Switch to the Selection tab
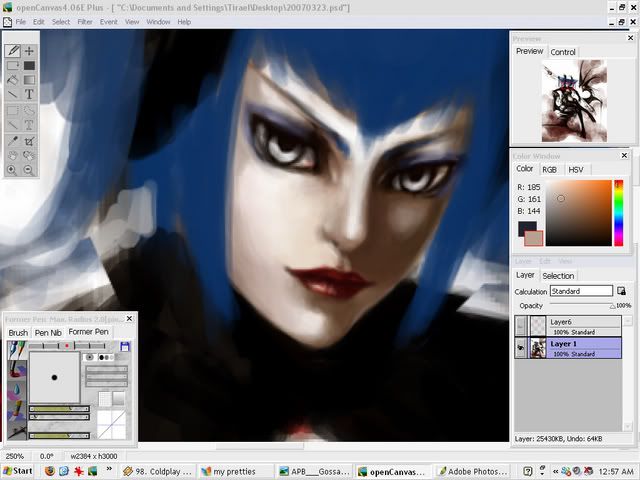Screen dimensions: 640x480 (558, 276)
